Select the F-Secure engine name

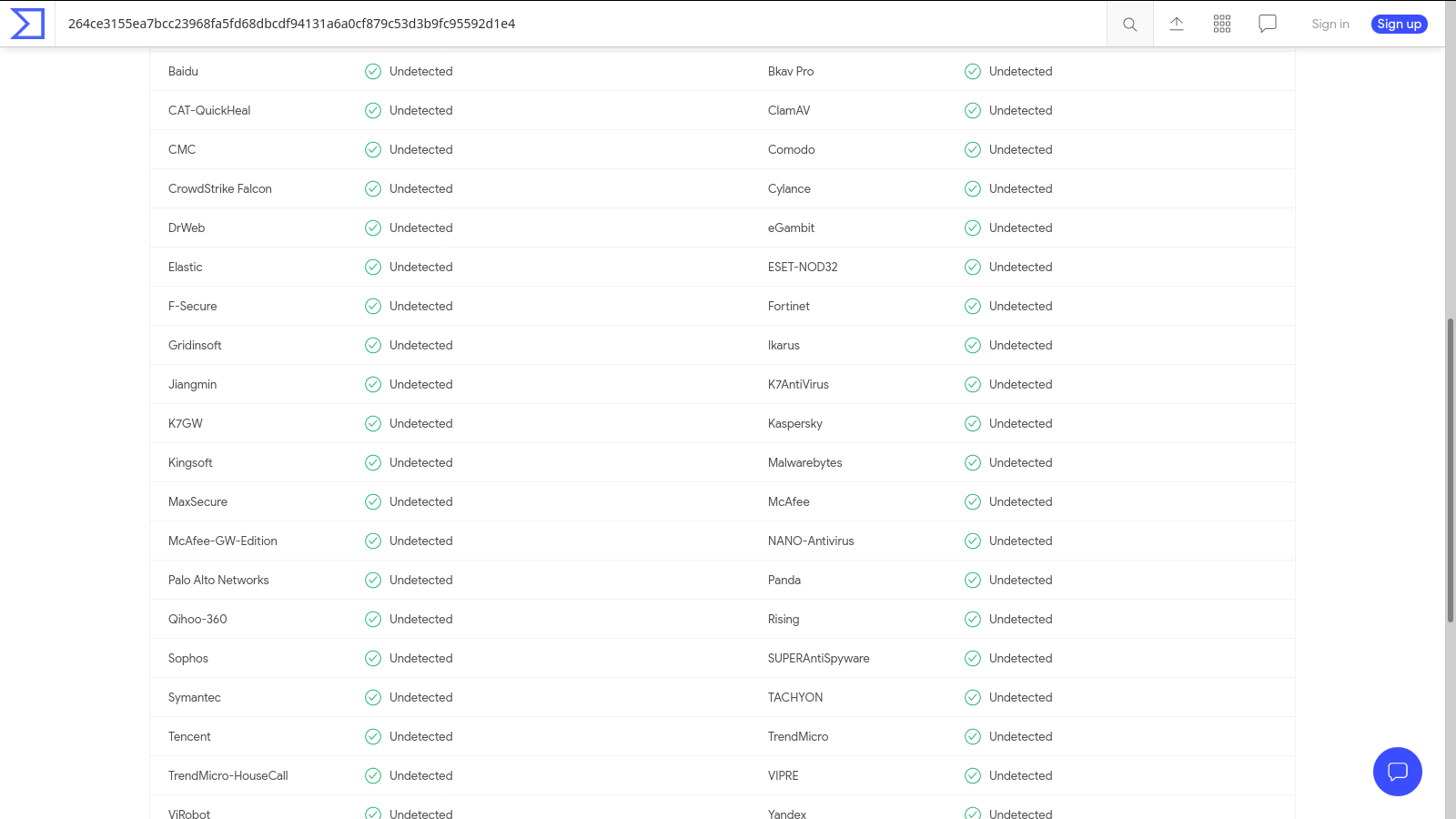[x=193, y=306]
